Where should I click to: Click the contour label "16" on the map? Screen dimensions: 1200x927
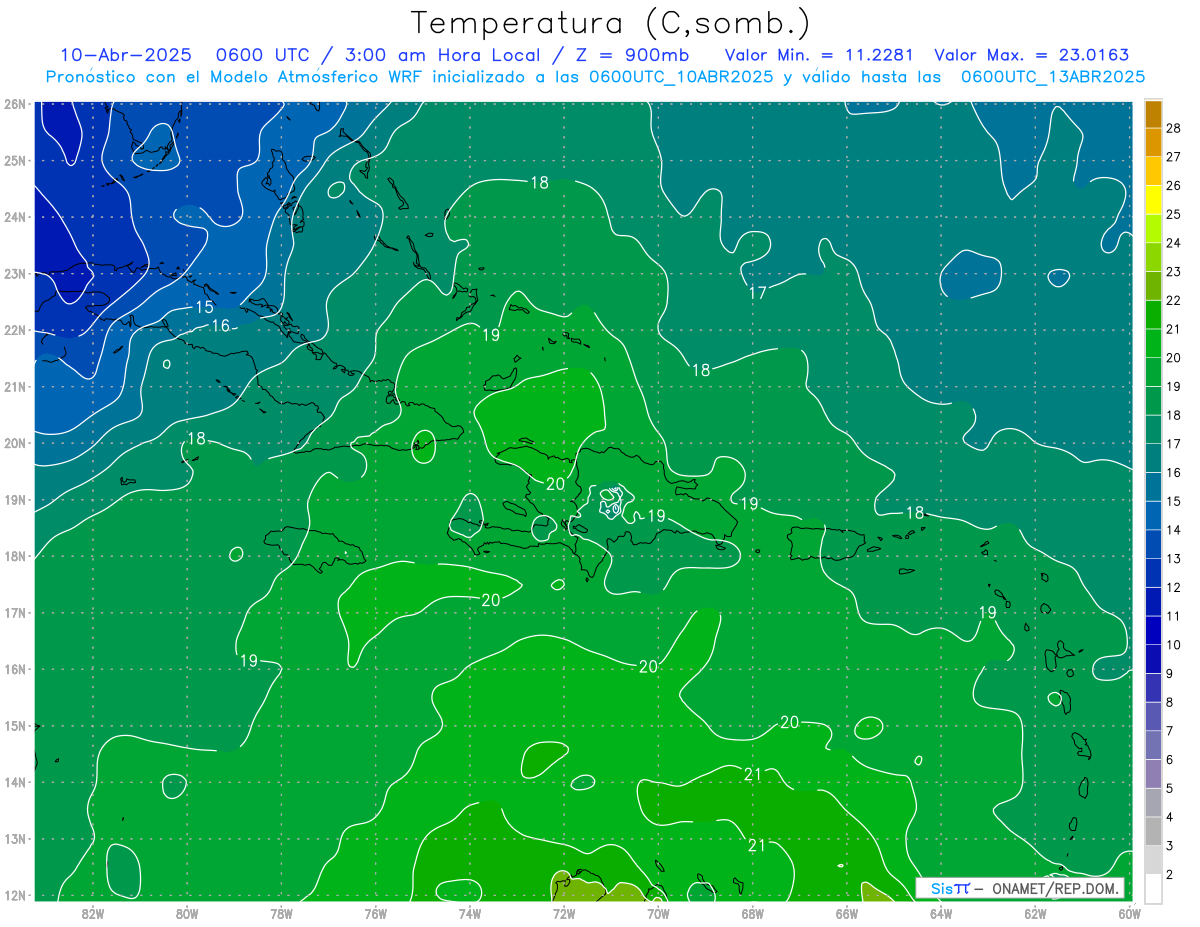click(220, 326)
